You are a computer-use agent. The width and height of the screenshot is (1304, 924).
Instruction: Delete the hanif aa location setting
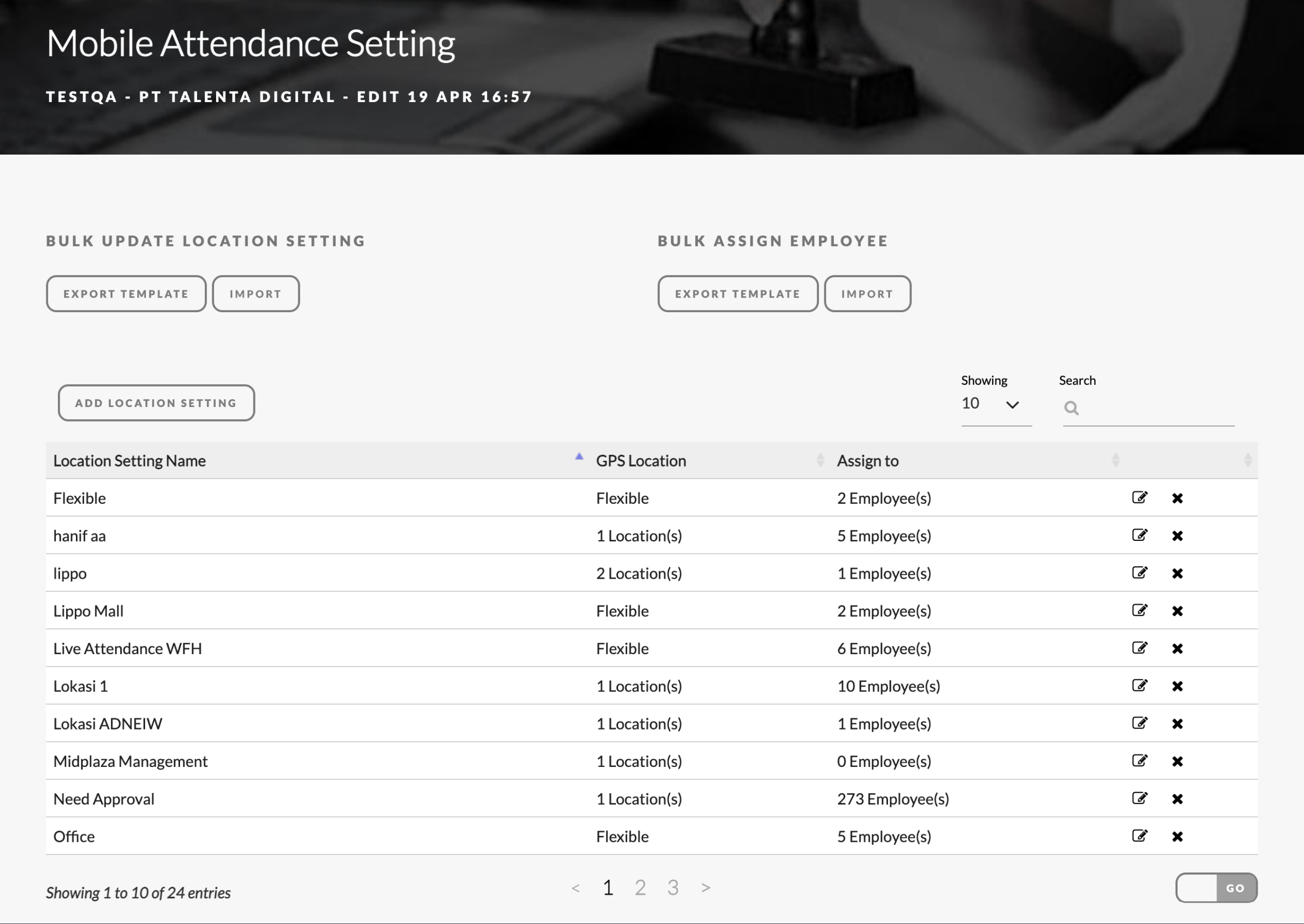click(x=1177, y=535)
